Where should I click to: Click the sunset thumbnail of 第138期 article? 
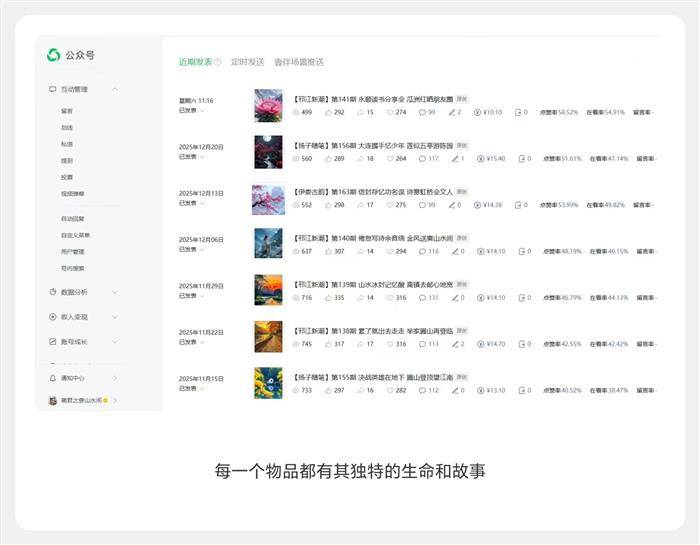(x=268, y=337)
